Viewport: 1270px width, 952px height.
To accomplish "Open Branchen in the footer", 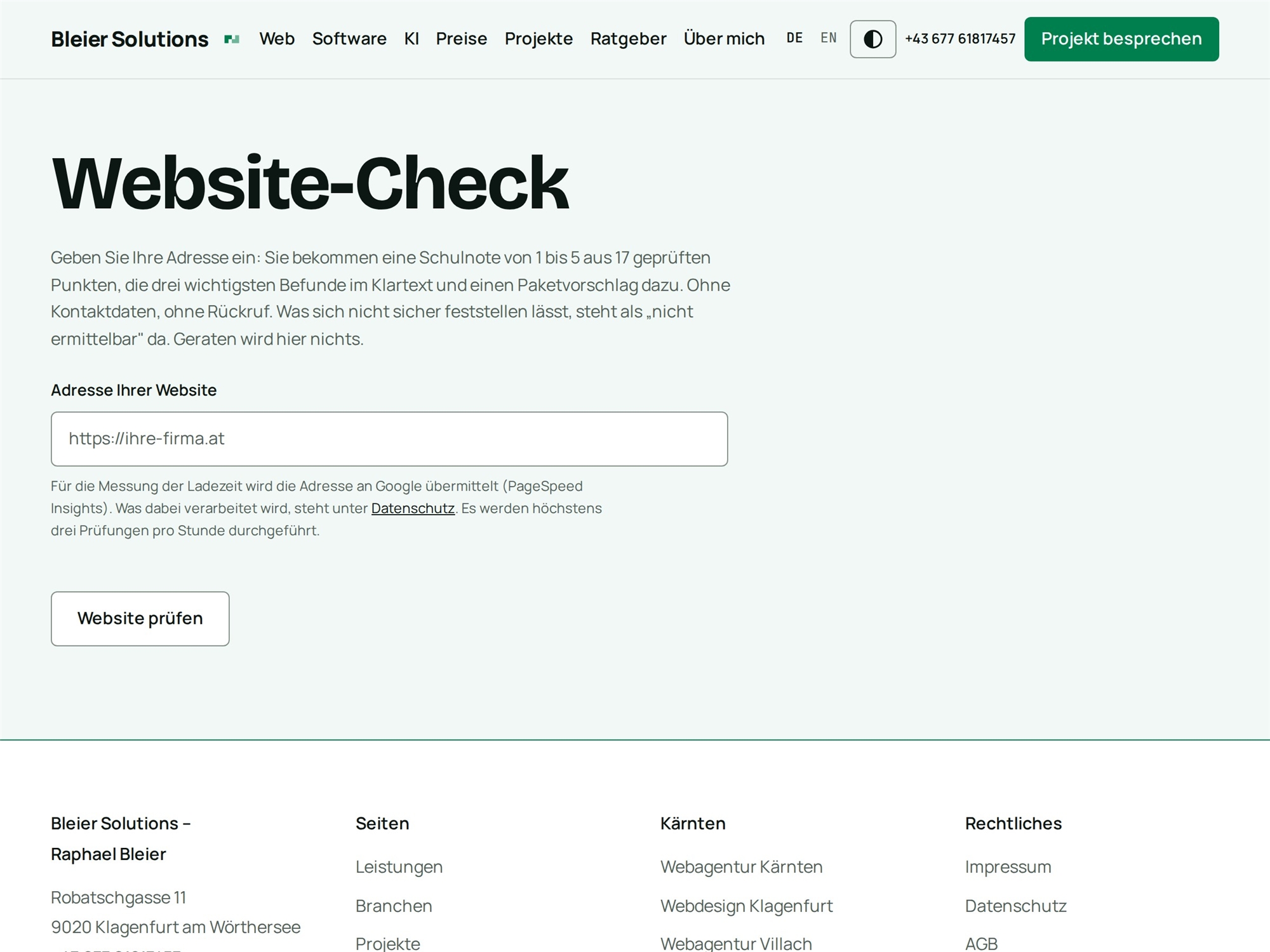I will click(394, 906).
